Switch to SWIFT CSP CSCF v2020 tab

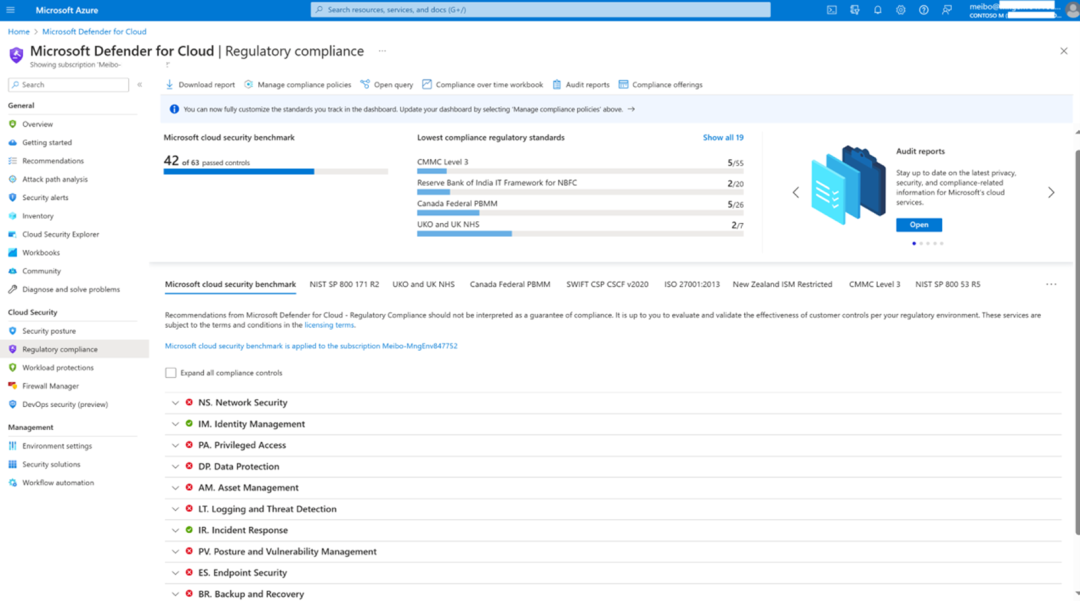607,284
